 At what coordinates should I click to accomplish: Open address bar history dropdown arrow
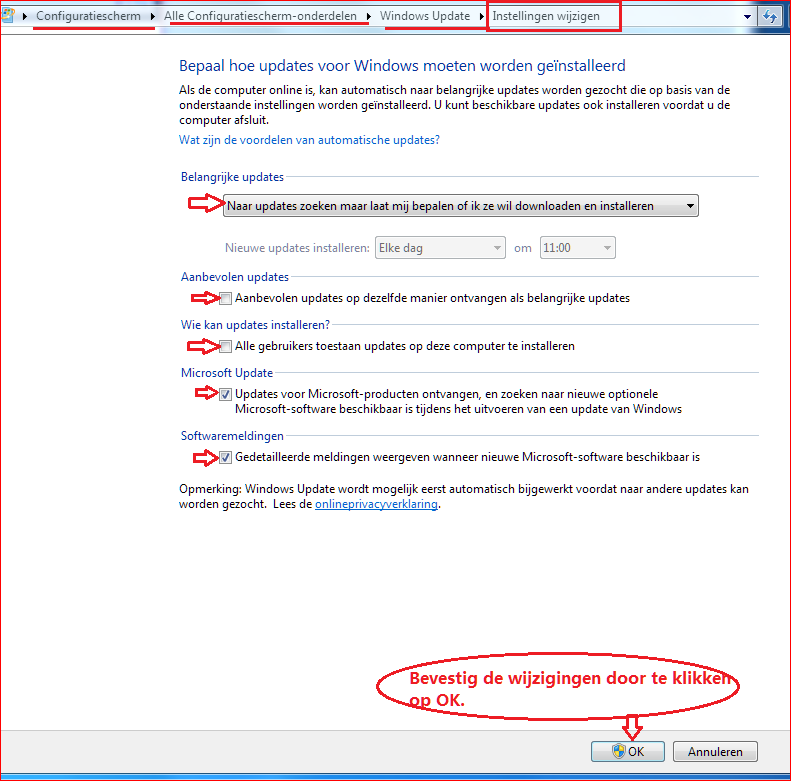747,17
